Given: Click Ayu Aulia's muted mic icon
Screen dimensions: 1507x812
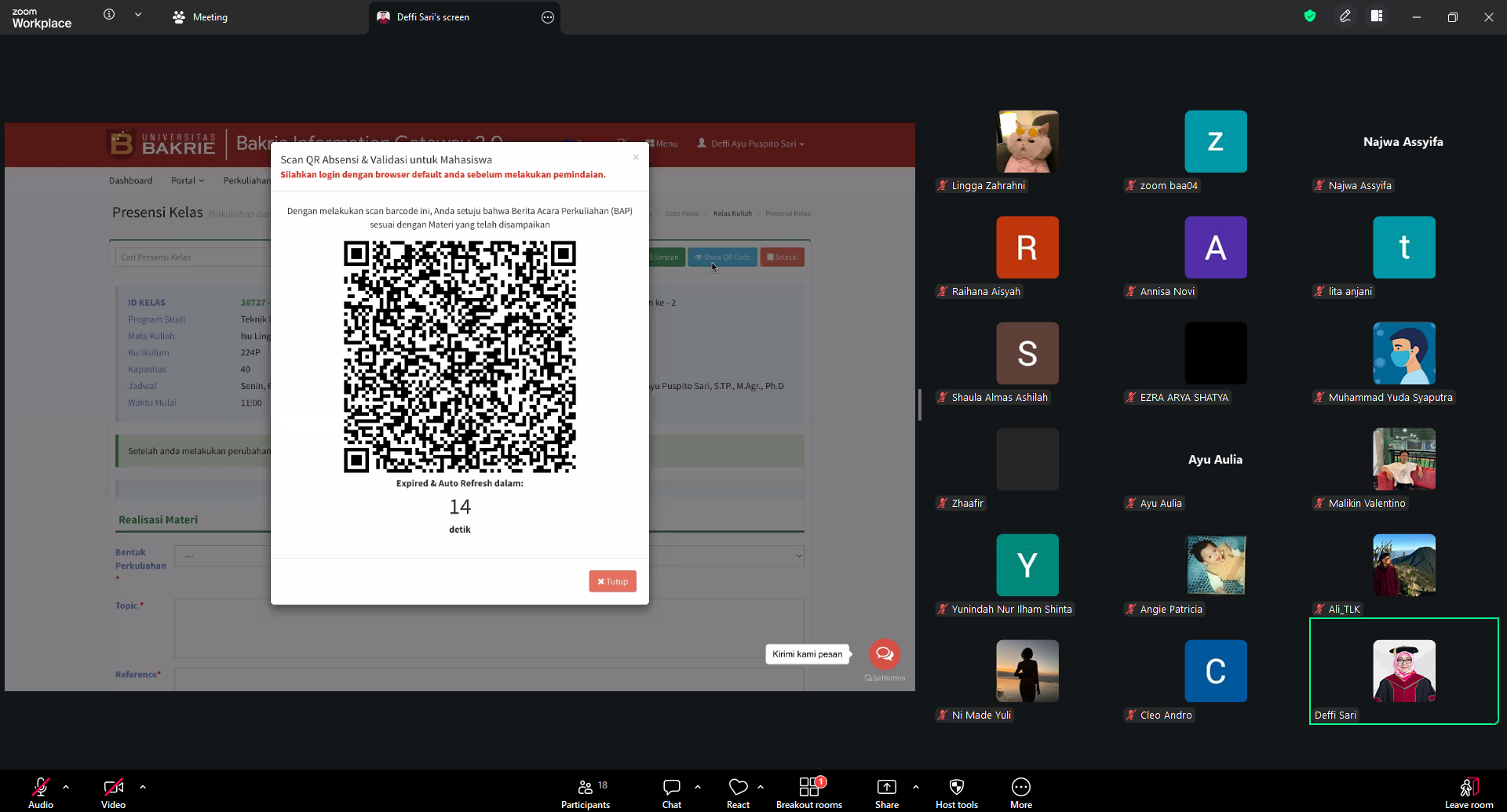Looking at the screenshot, I should [x=1131, y=504].
